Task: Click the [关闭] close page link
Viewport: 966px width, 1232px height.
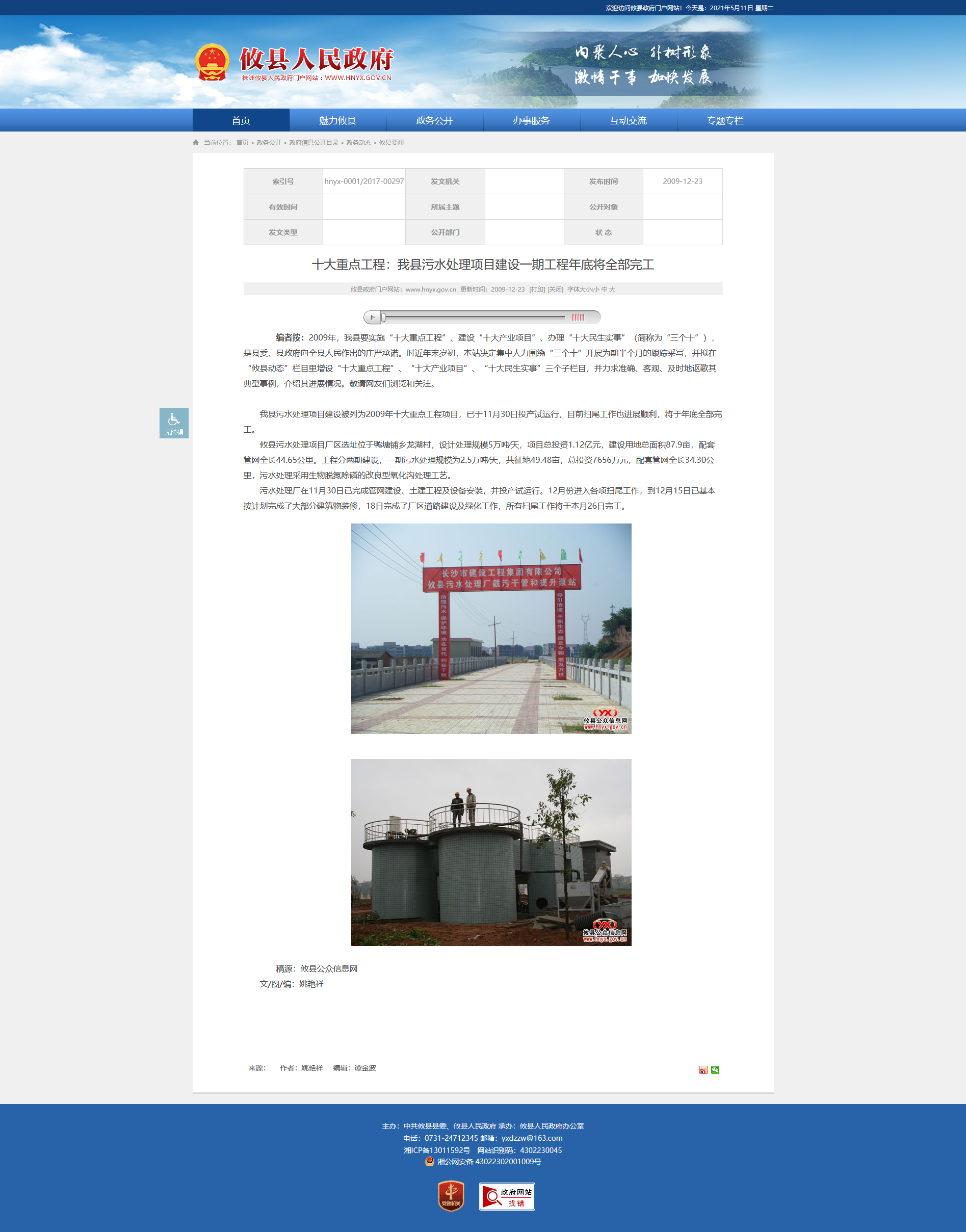Action: pos(556,290)
